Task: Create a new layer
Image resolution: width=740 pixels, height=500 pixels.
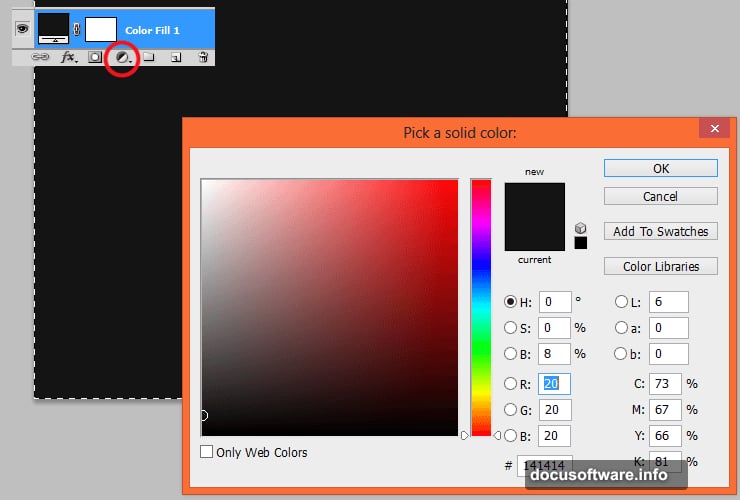Action: 176,58
